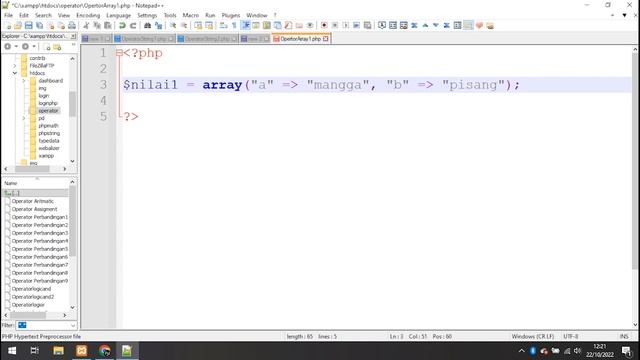640x360 pixels.
Task: Click Explorer new file icon
Action: (47, 47)
